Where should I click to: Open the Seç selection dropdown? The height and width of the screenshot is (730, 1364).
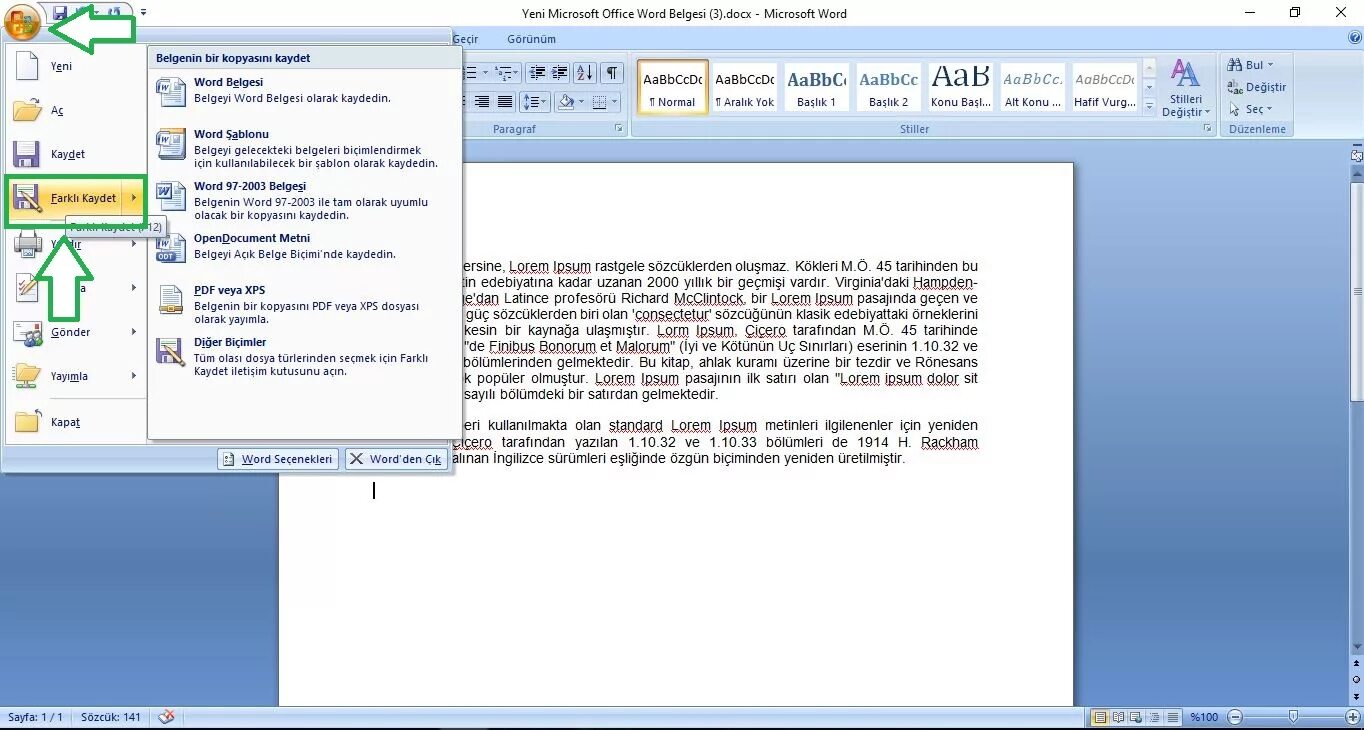coord(1250,109)
